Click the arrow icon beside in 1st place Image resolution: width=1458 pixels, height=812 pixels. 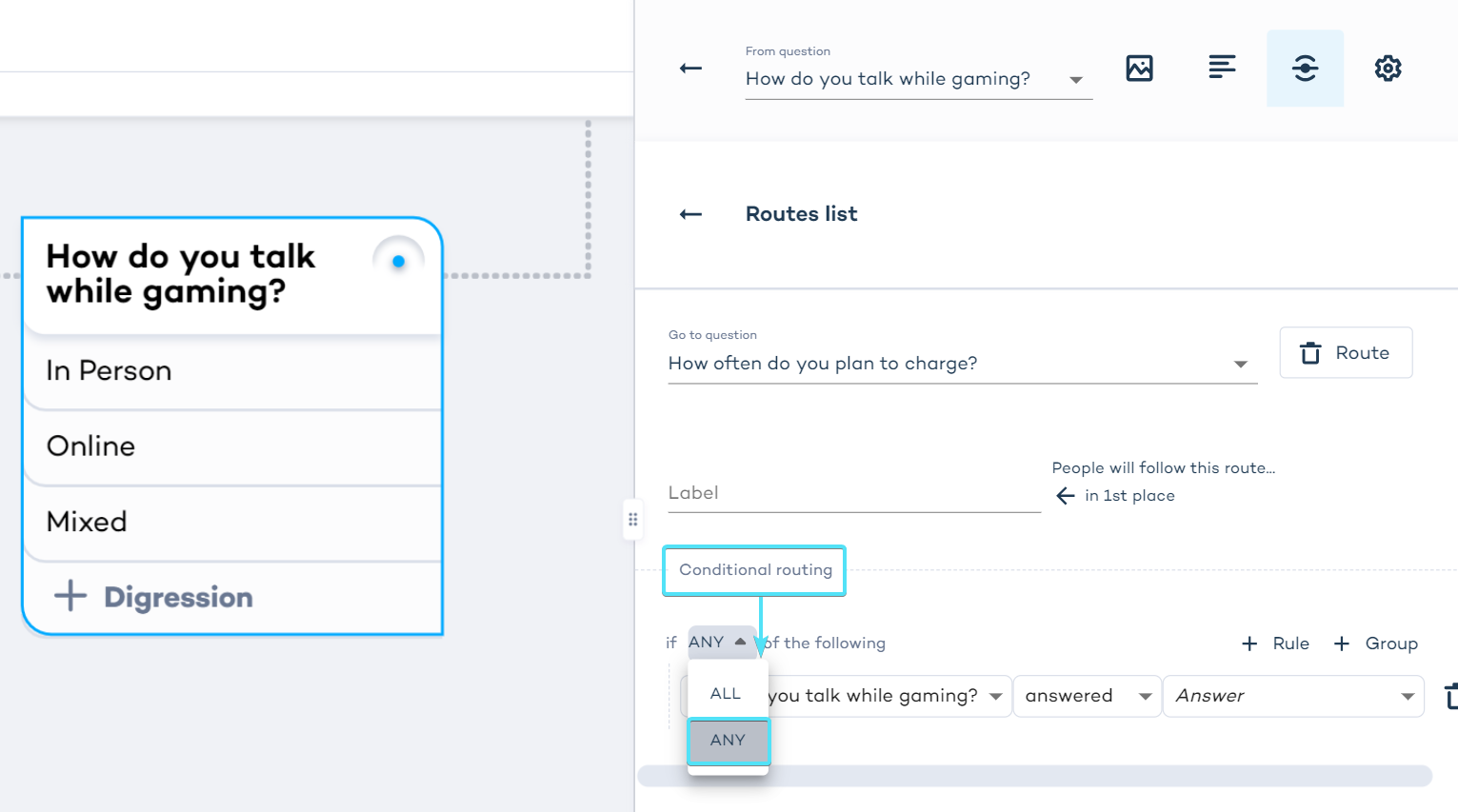point(1066,496)
